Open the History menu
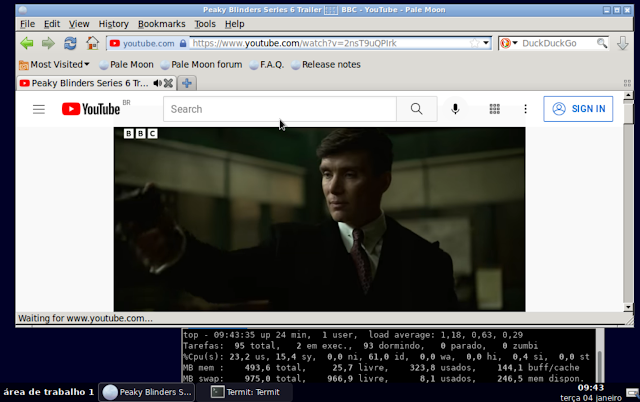 click(x=113, y=24)
